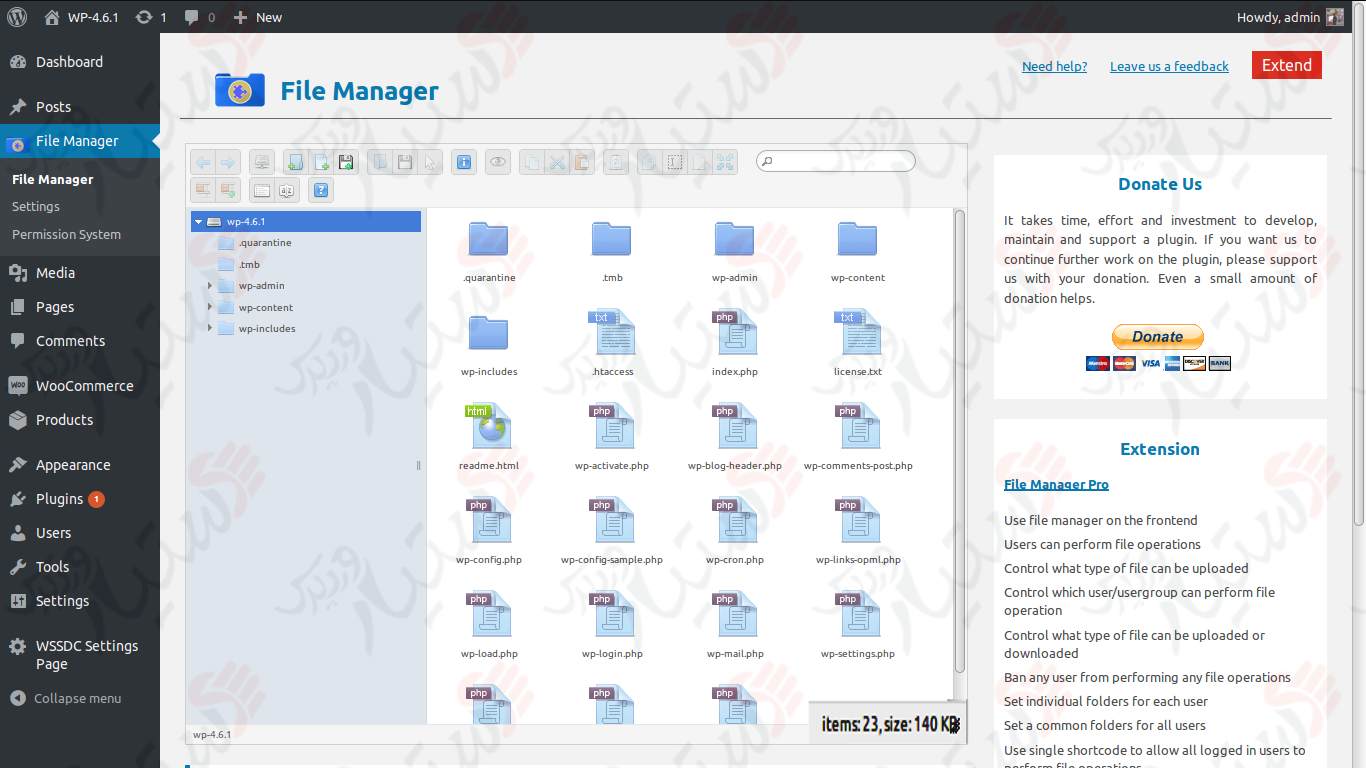1366x768 pixels.
Task: Click the Get info toolbar icon
Action: point(464,161)
